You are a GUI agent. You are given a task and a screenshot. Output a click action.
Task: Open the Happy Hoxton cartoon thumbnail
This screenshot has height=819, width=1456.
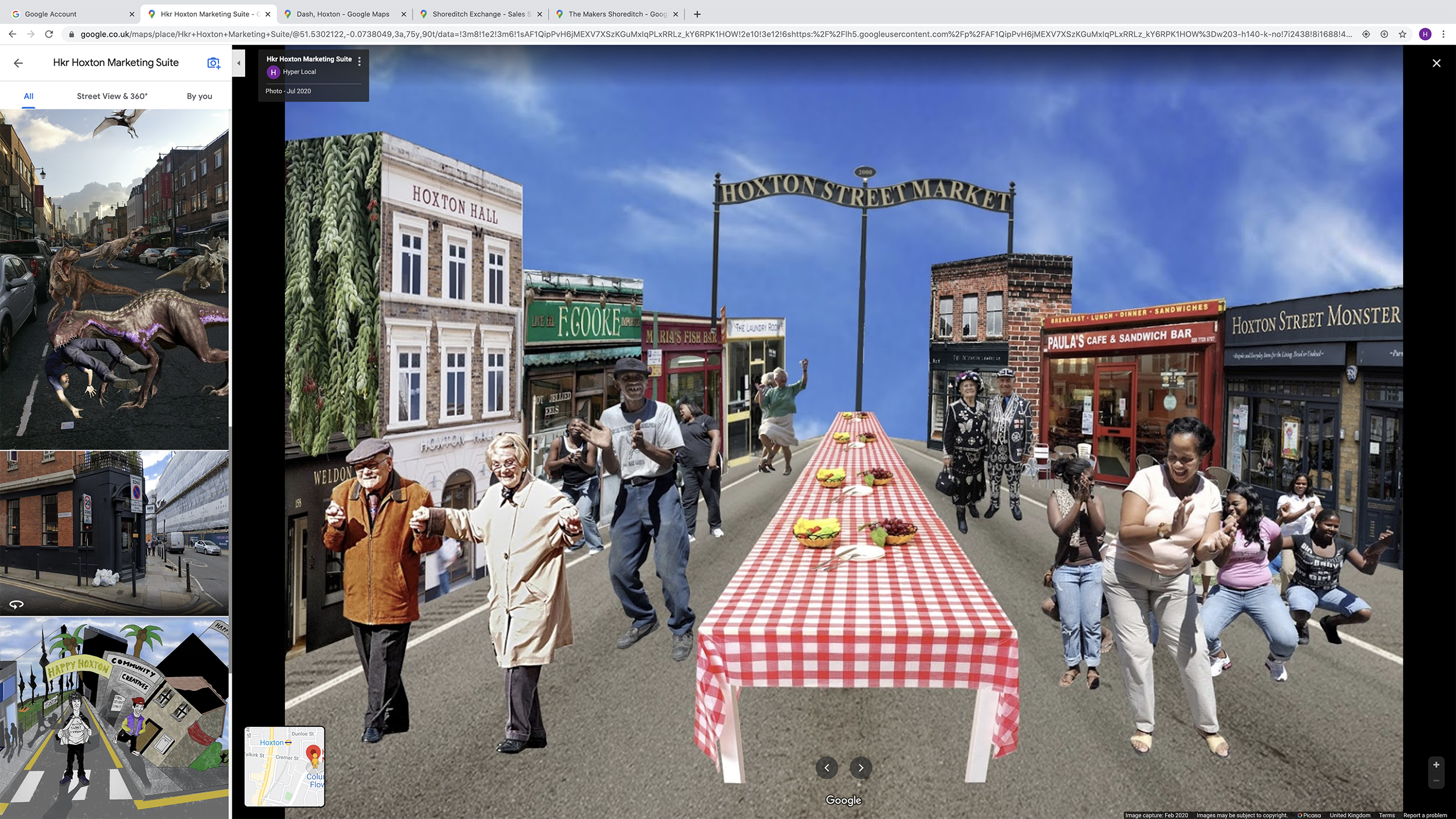(114, 718)
